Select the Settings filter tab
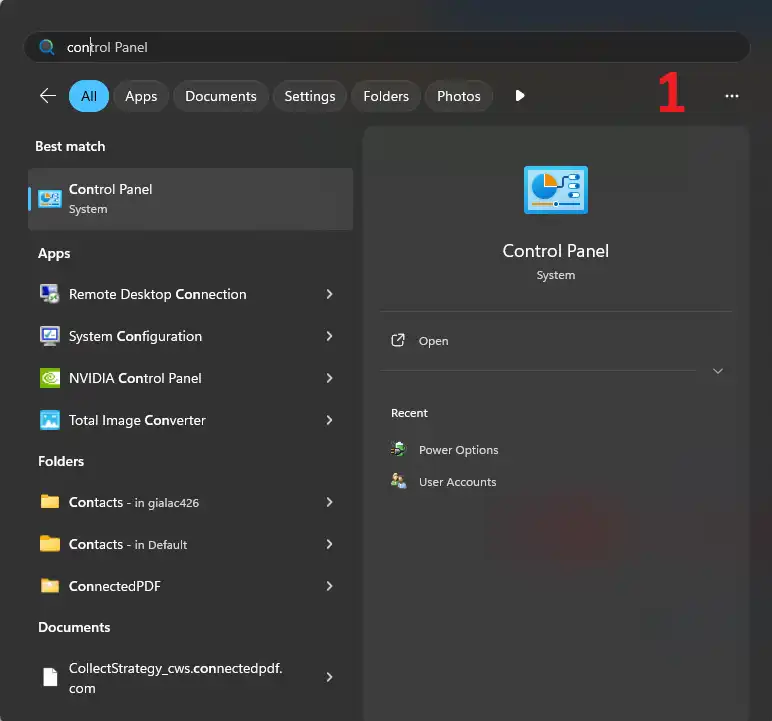Viewport: 772px width, 721px height. coord(309,96)
